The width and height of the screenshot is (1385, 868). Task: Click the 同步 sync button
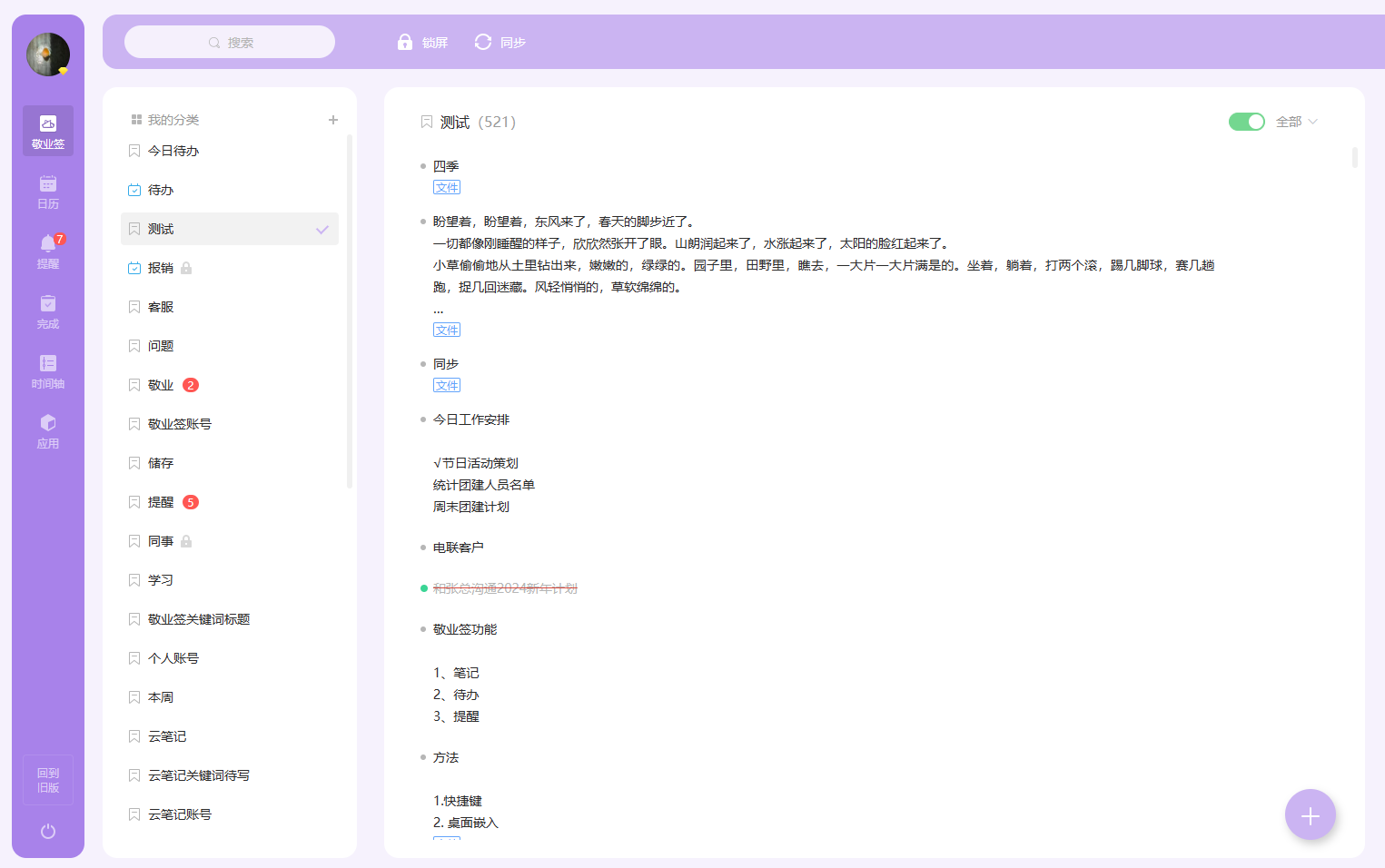[500, 42]
